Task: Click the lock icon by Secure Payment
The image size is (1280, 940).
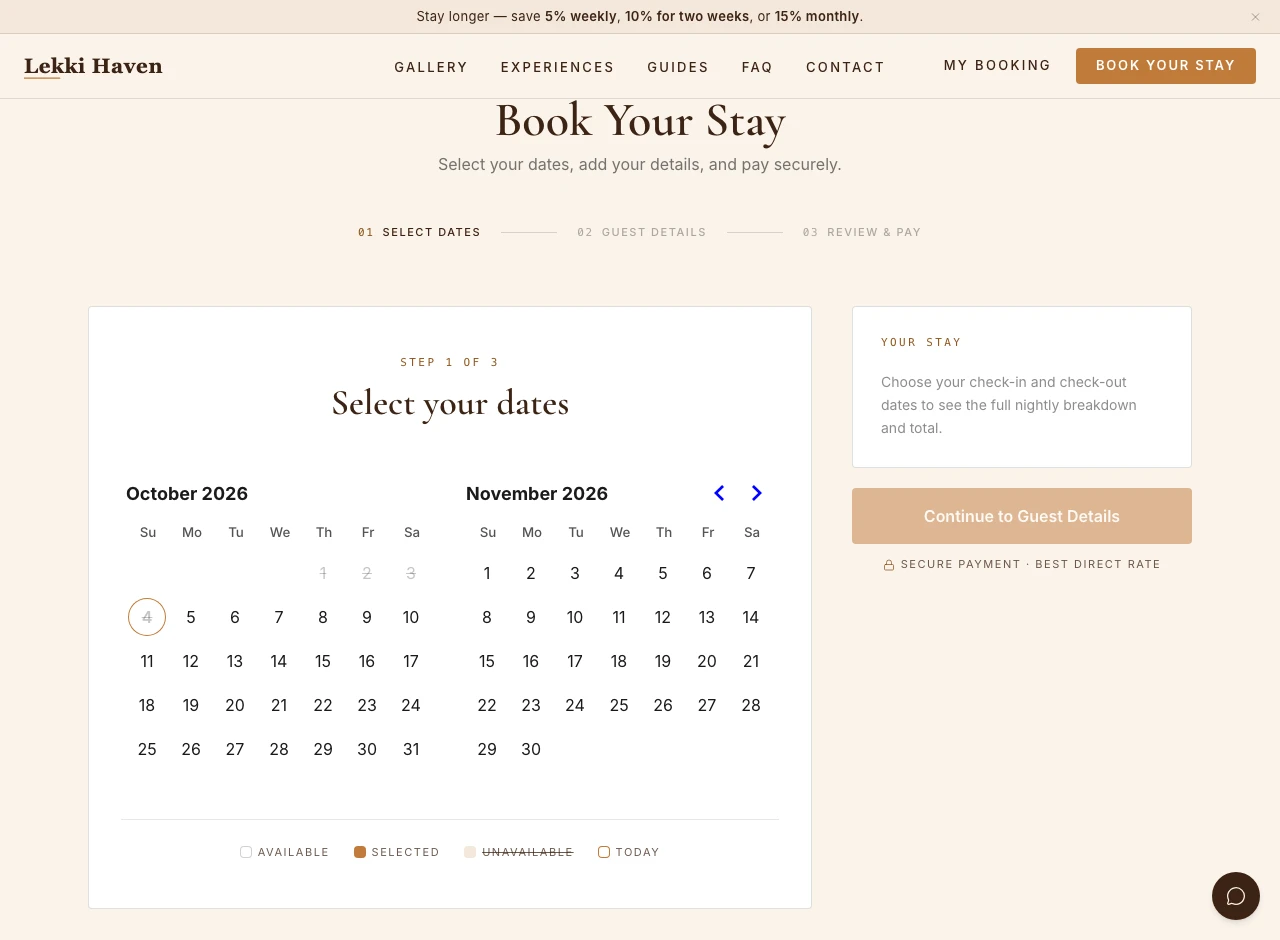Action: (x=889, y=565)
